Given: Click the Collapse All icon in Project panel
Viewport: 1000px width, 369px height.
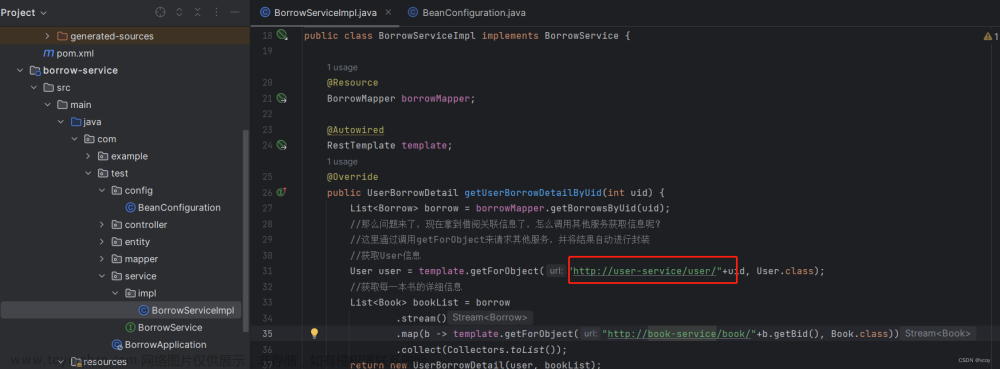Looking at the screenshot, I should pos(198,12).
